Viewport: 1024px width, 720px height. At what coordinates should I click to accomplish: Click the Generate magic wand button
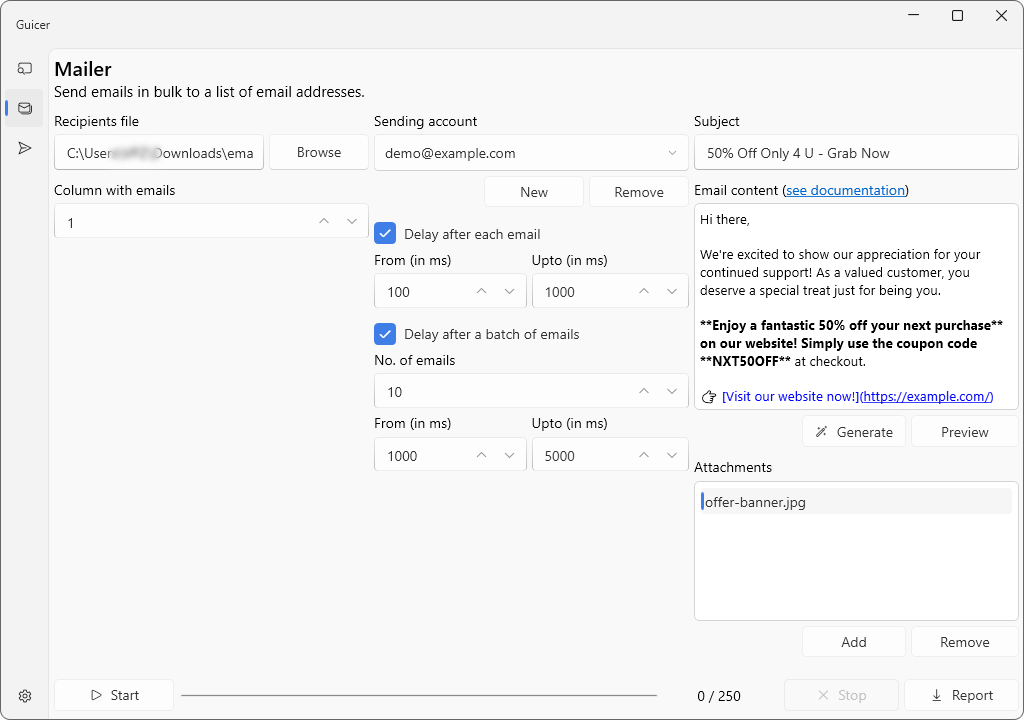point(853,432)
